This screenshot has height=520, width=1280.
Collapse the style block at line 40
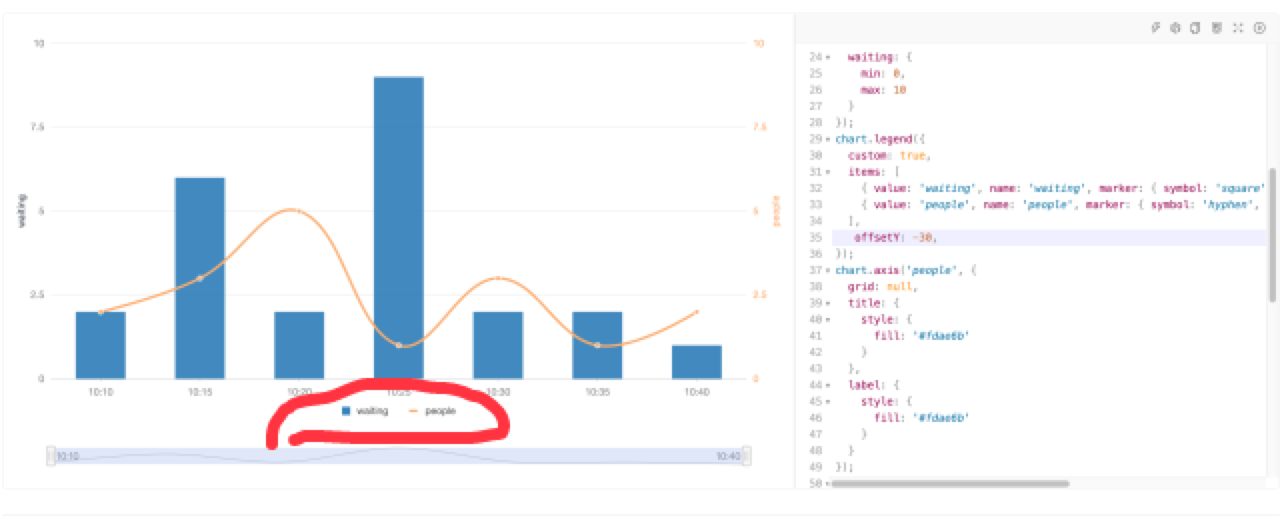(828, 319)
